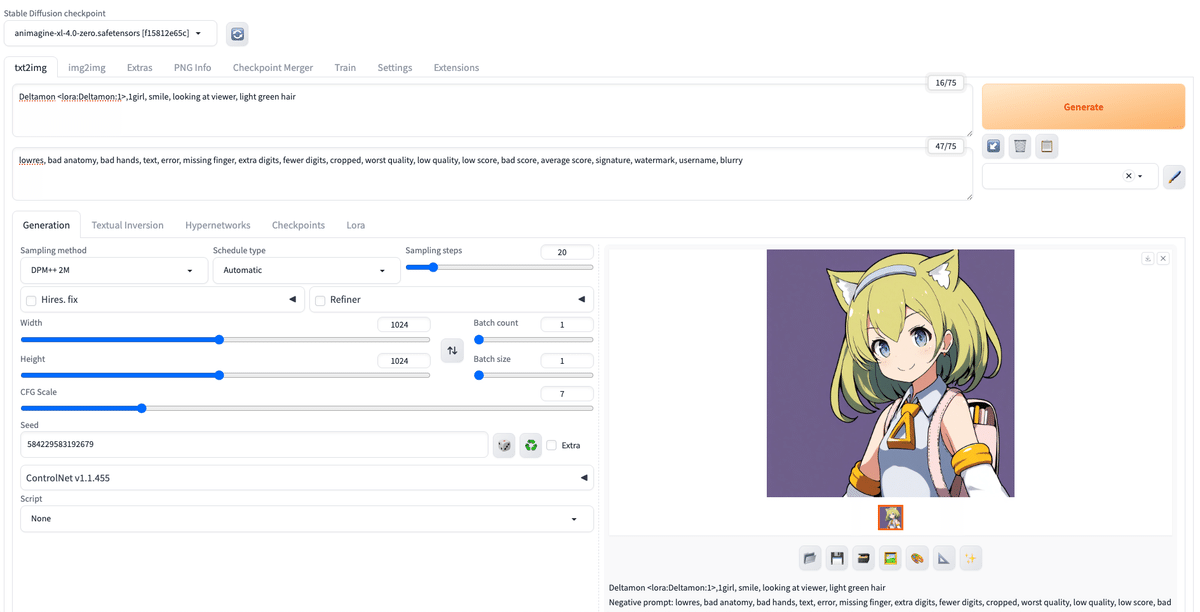1200x612 pixels.
Task: Send image to extras ruler icon
Action: (943, 558)
